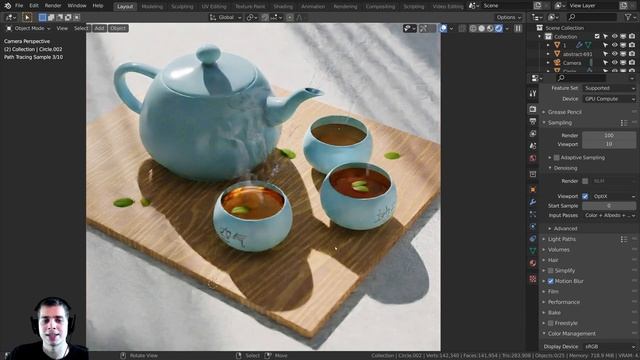The image size is (640, 360).
Task: Open the File menu
Action: click(19, 6)
